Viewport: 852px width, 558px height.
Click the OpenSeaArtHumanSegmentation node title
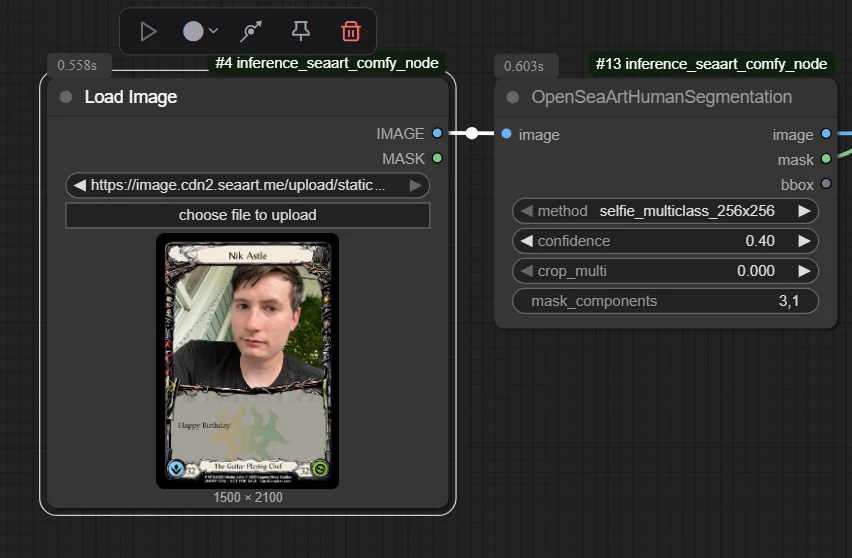[x=661, y=97]
